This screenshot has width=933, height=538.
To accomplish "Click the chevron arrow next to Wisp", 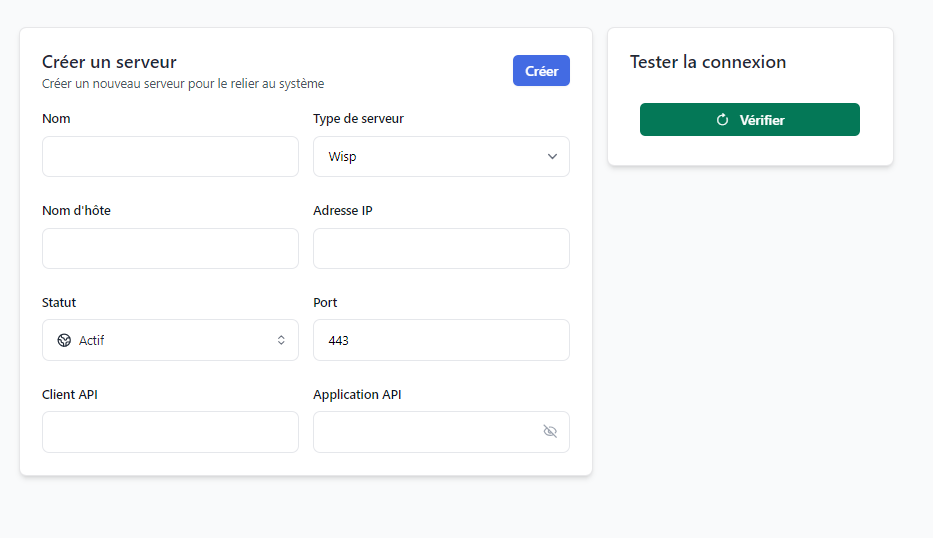I will [552, 157].
